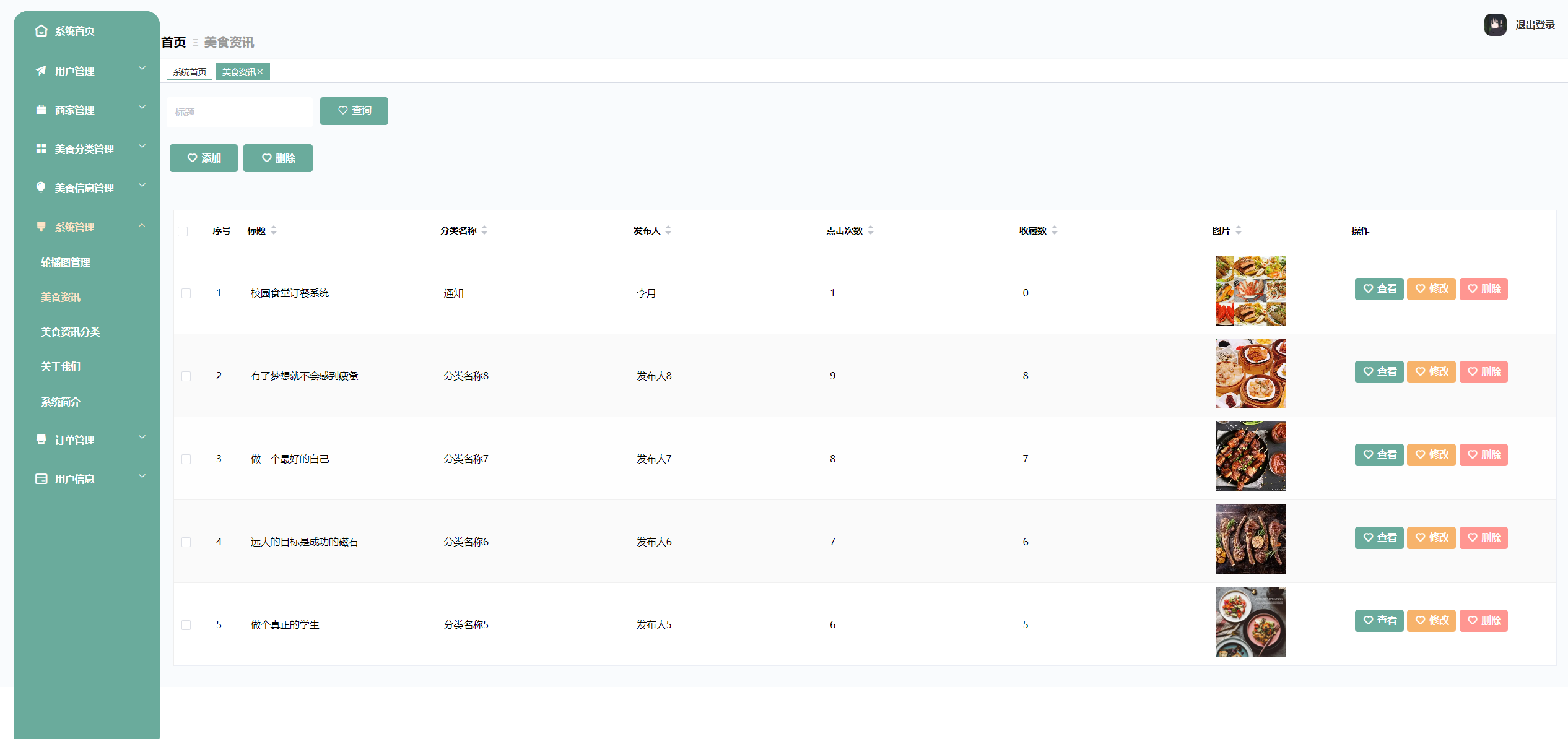Click the briefcase icon for 商家管理
The width and height of the screenshot is (1568, 739).
click(41, 110)
